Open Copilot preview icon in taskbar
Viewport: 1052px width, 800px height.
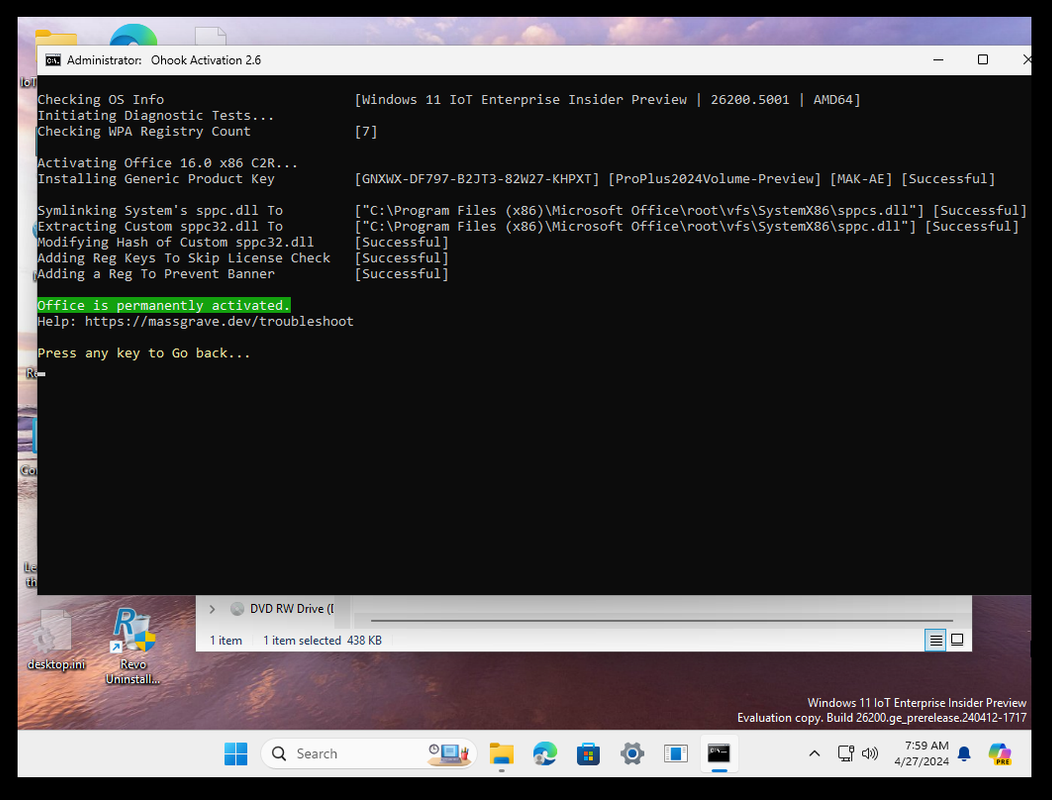[1000, 754]
